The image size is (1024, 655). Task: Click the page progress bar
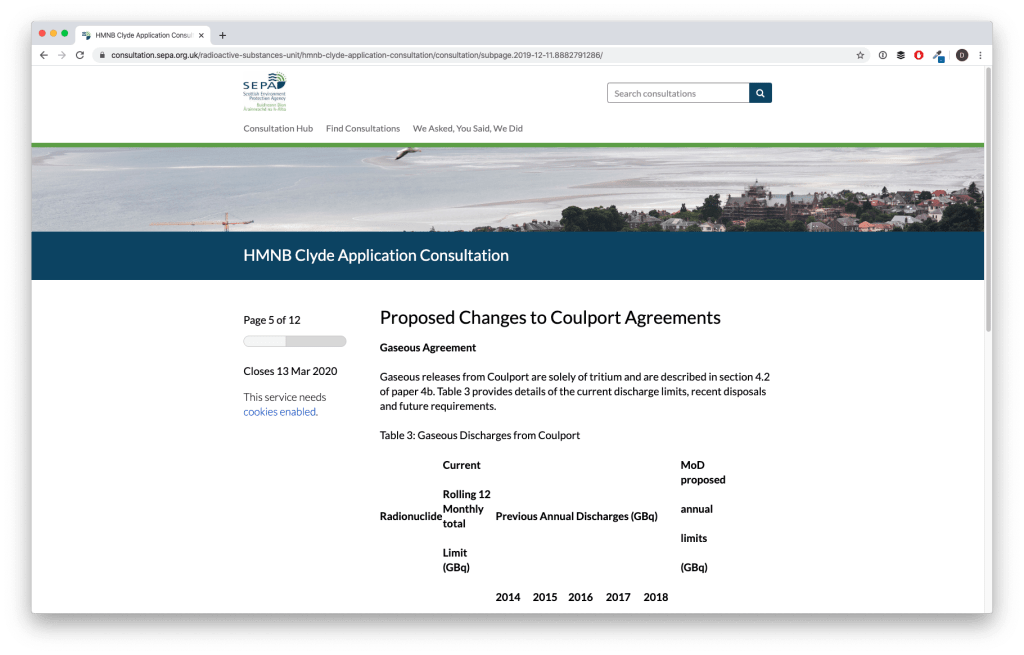tap(295, 342)
